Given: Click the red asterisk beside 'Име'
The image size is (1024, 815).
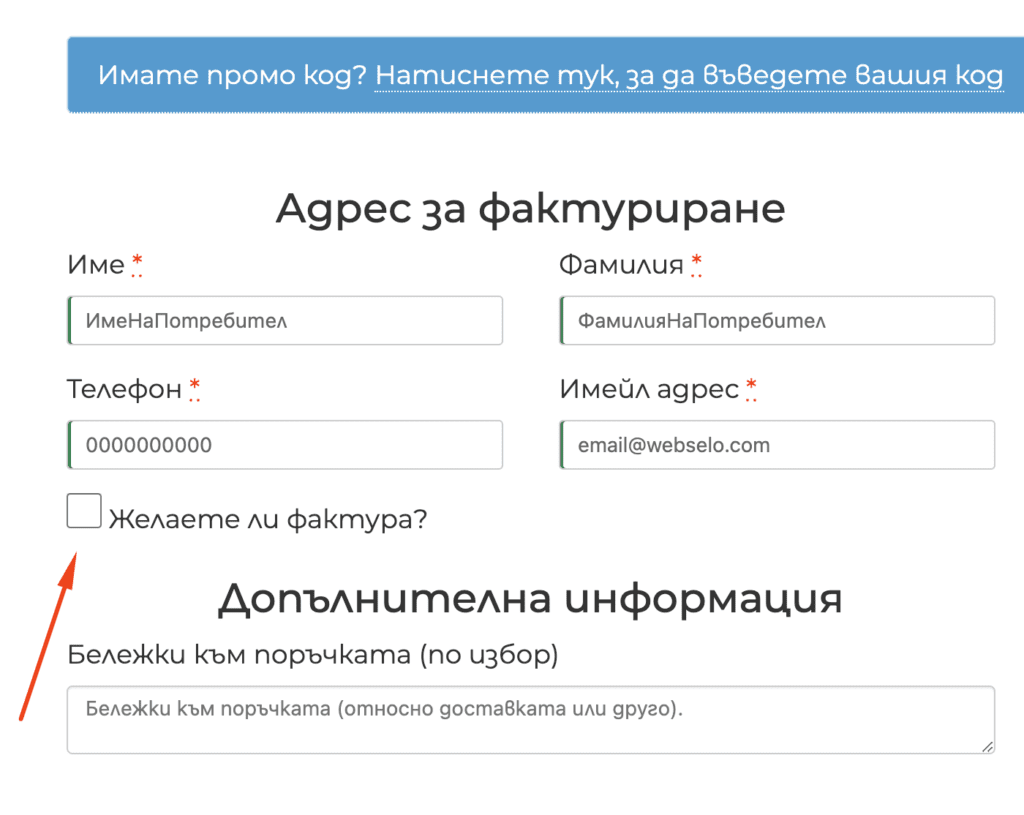Looking at the screenshot, I should pyautogui.click(x=138, y=263).
